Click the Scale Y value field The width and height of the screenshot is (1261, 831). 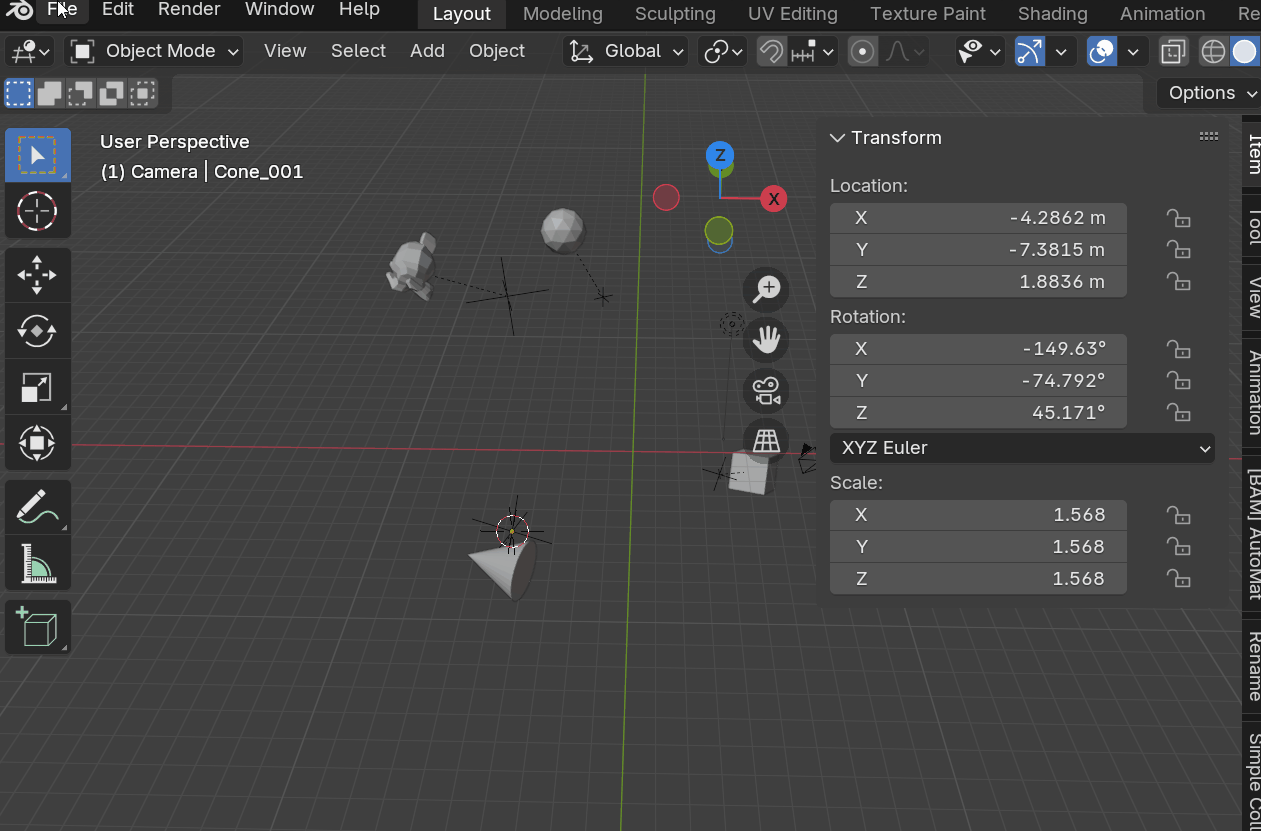(x=978, y=547)
